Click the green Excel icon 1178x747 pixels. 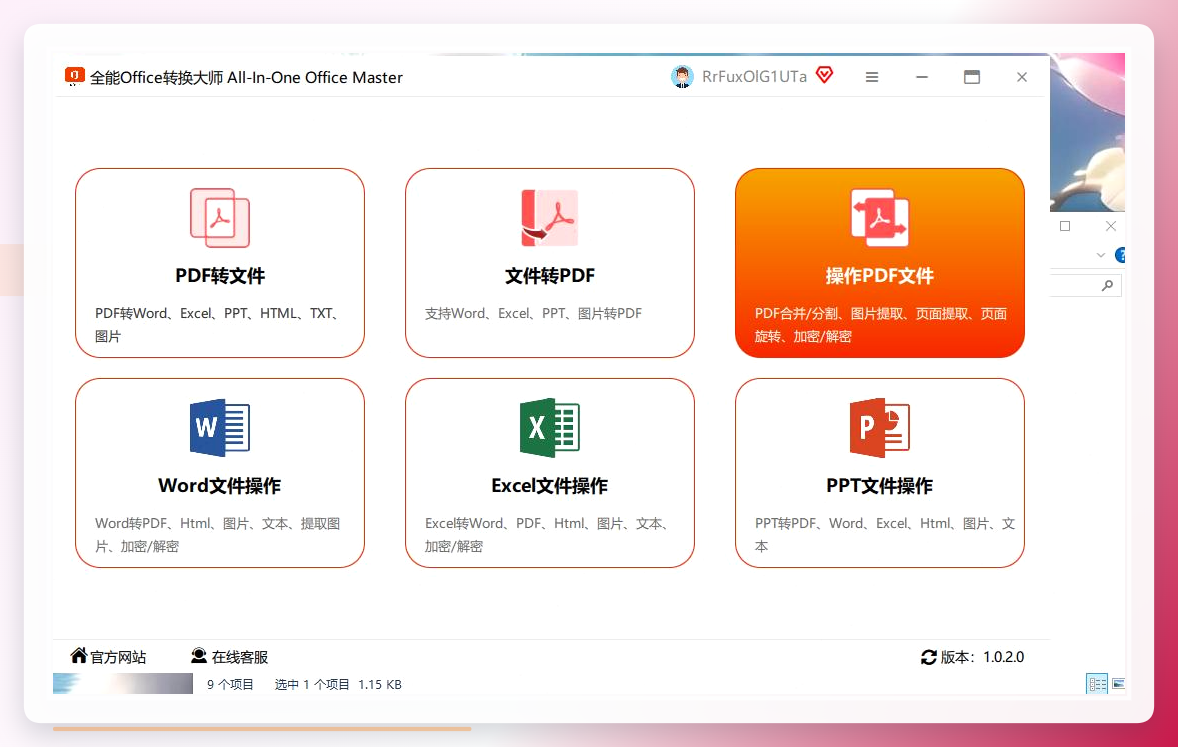coord(549,428)
